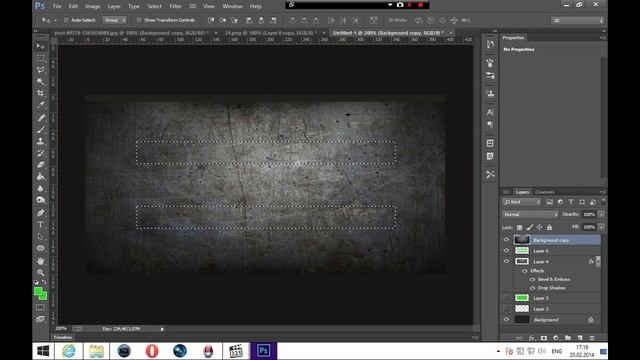Select the Move tool in the toolbox
The height and width of the screenshot is (360, 640).
[x=40, y=46]
